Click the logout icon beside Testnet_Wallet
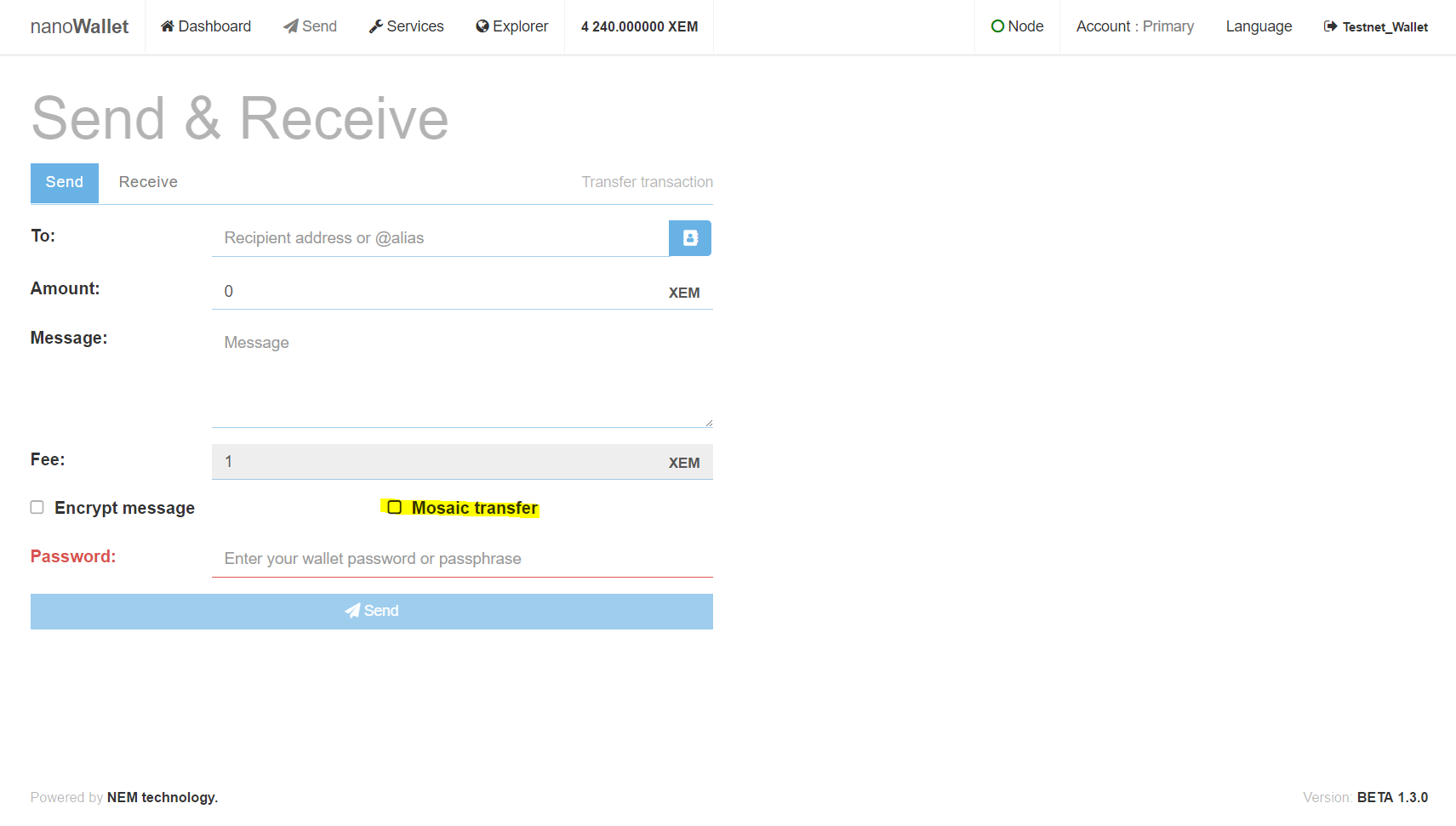Screen dimensions: 1456x826 1330,26
